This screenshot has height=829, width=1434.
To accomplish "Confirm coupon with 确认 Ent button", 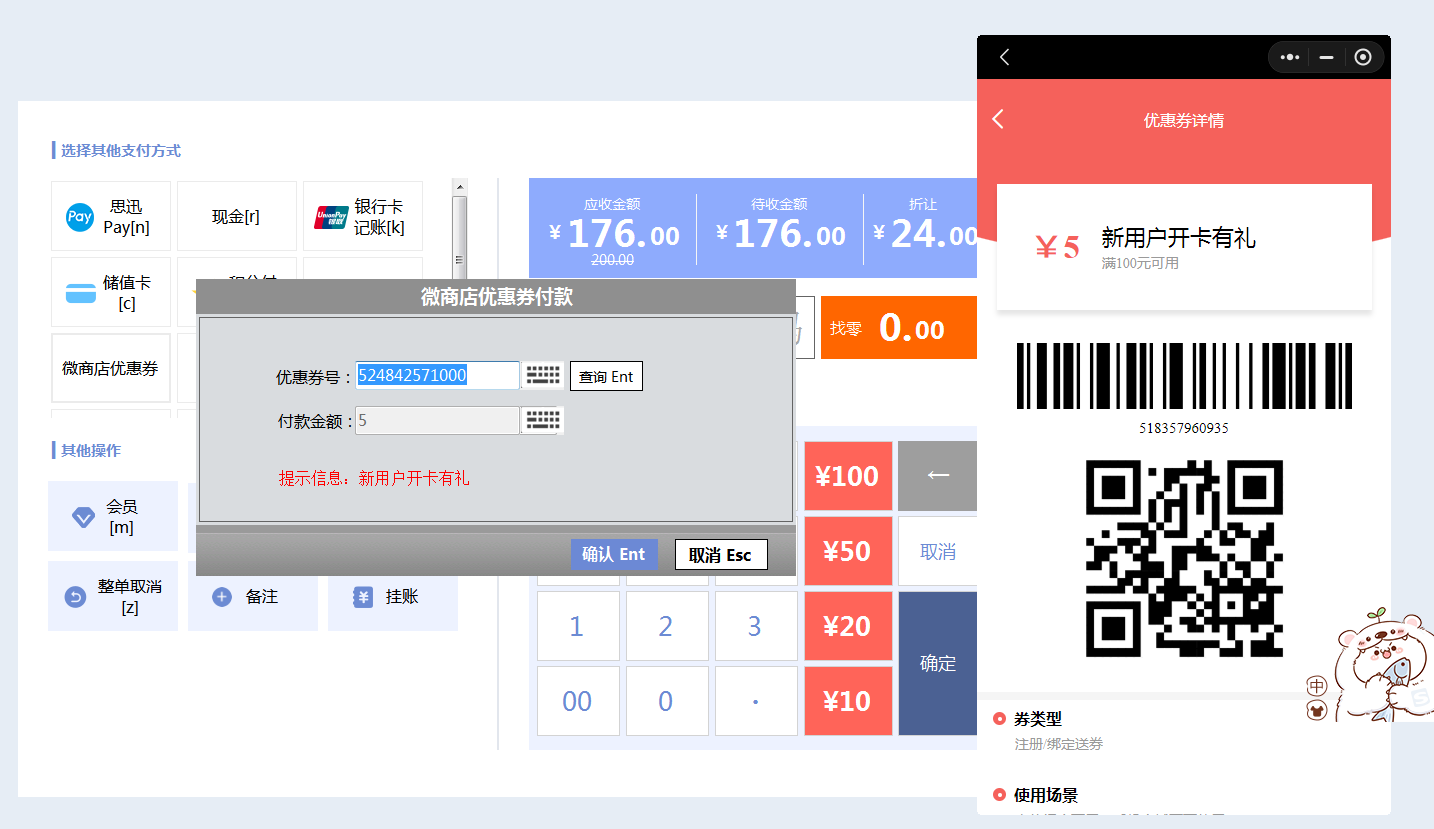I will [614, 554].
